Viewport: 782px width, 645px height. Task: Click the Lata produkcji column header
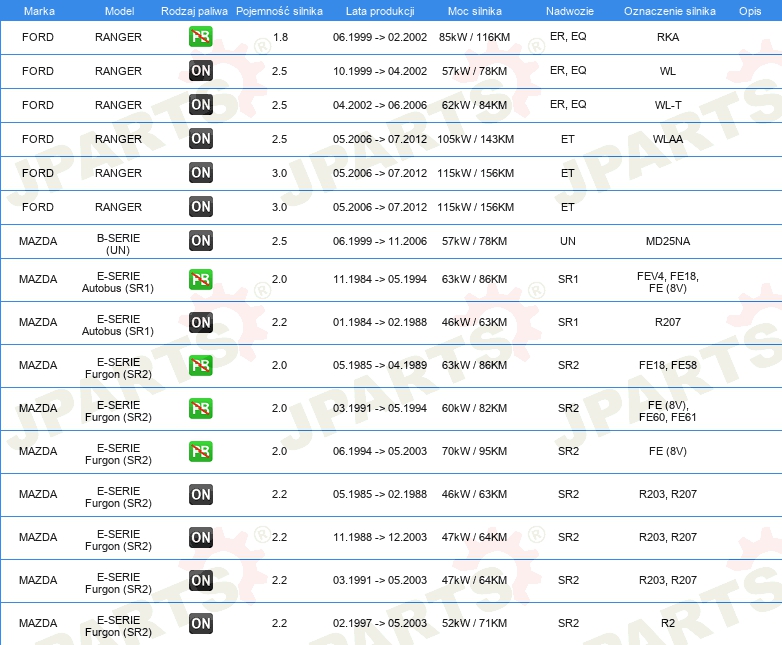tap(380, 11)
